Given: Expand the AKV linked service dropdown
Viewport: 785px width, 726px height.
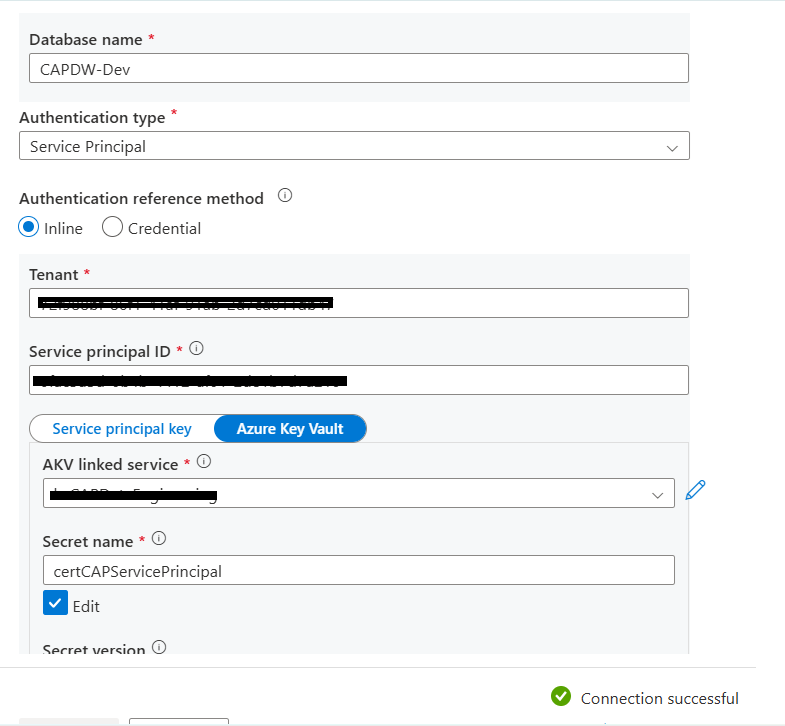Looking at the screenshot, I should tap(358, 493).
